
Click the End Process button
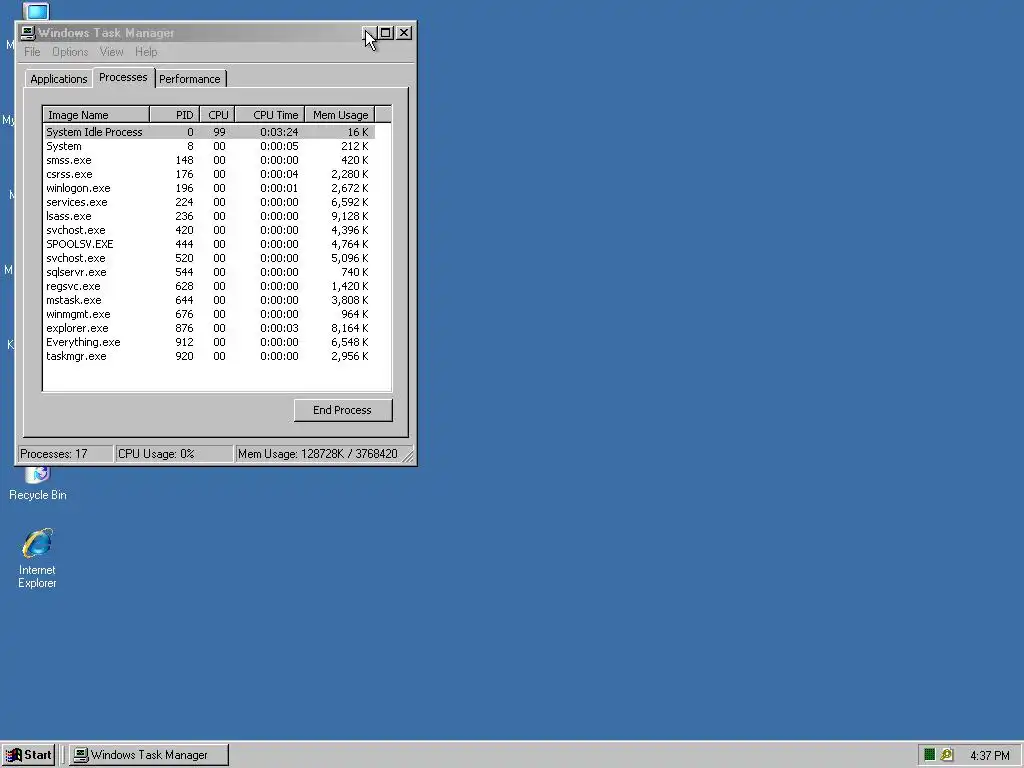(343, 410)
